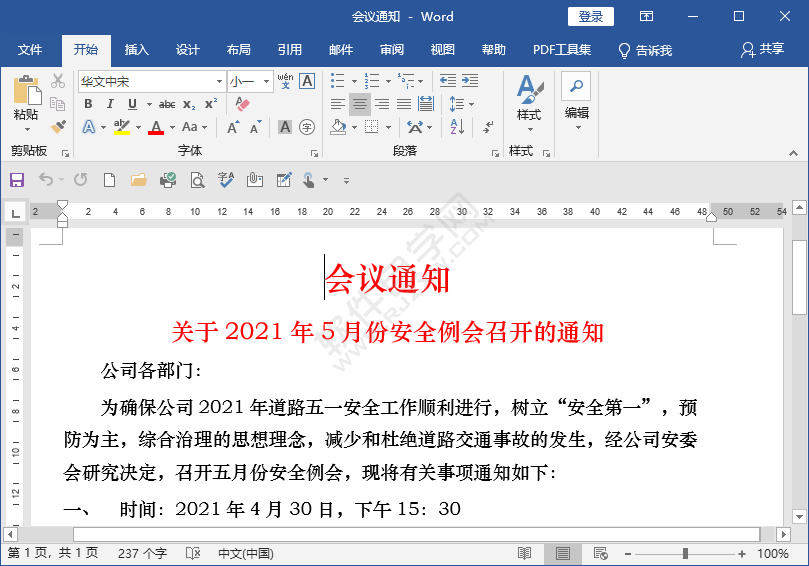Apply yellow text highlight color
809x566 pixels.
[122, 127]
